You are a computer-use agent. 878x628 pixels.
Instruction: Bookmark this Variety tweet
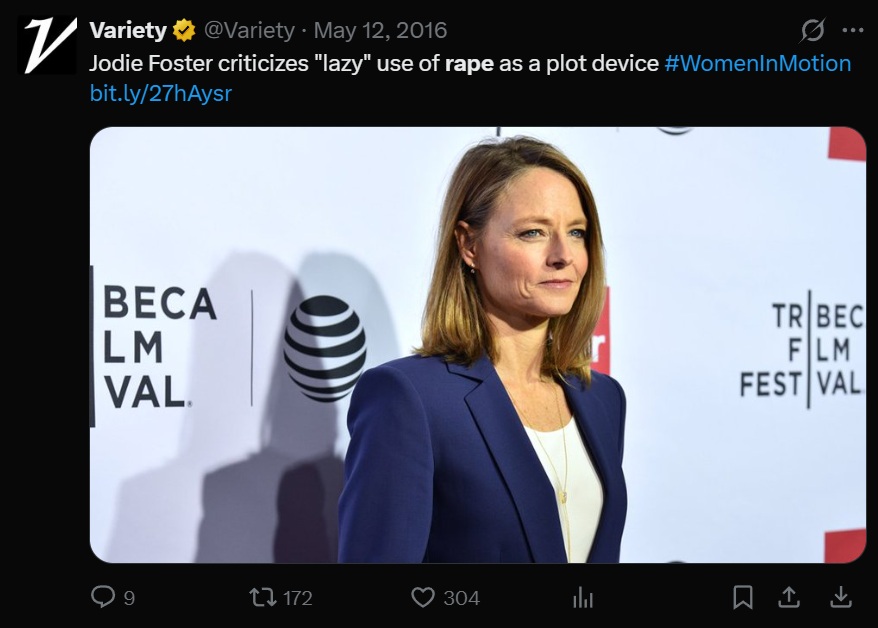pyautogui.click(x=743, y=597)
